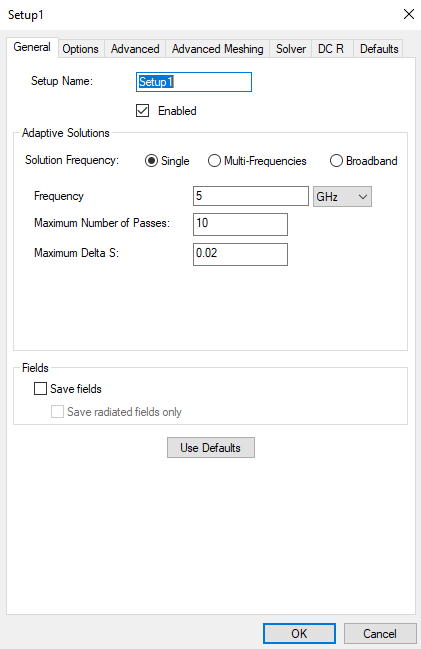Close the Setup1 dialog window
Screen dimensions: 421x649
pyautogui.click(x=409, y=14)
